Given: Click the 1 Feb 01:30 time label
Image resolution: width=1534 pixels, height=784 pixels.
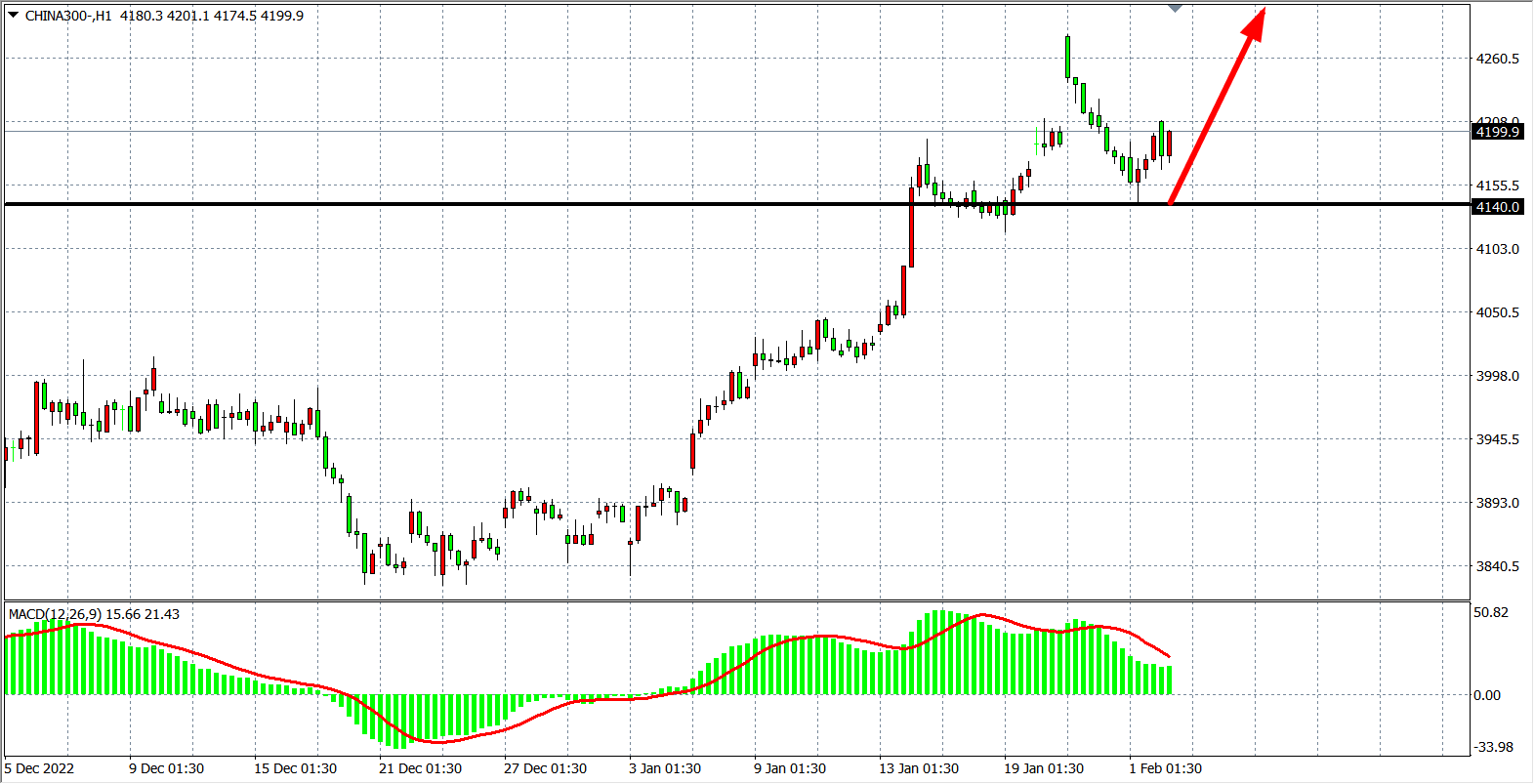Looking at the screenshot, I should 1165,768.
